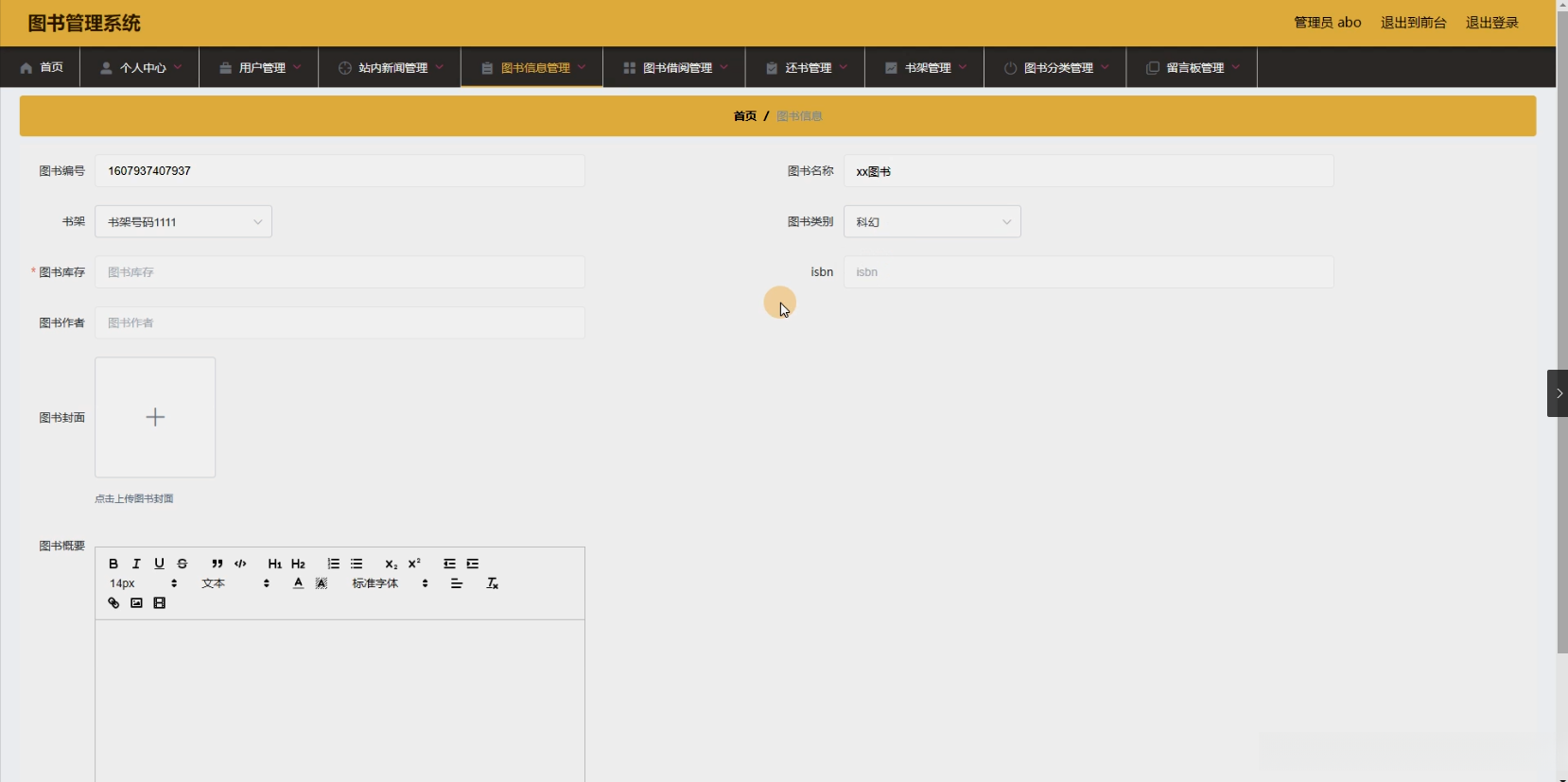This screenshot has width=1568, height=782.
Task: Open the 书架 select dropdown
Action: [x=183, y=221]
